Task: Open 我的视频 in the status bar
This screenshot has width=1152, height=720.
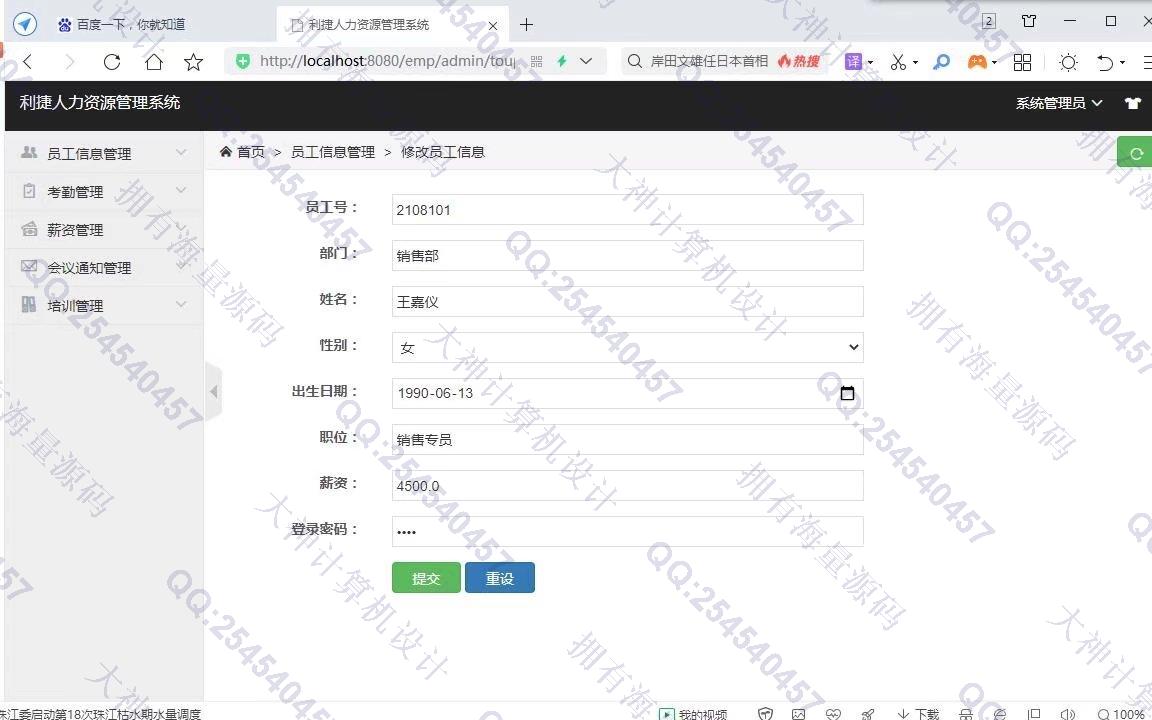Action: 693,713
